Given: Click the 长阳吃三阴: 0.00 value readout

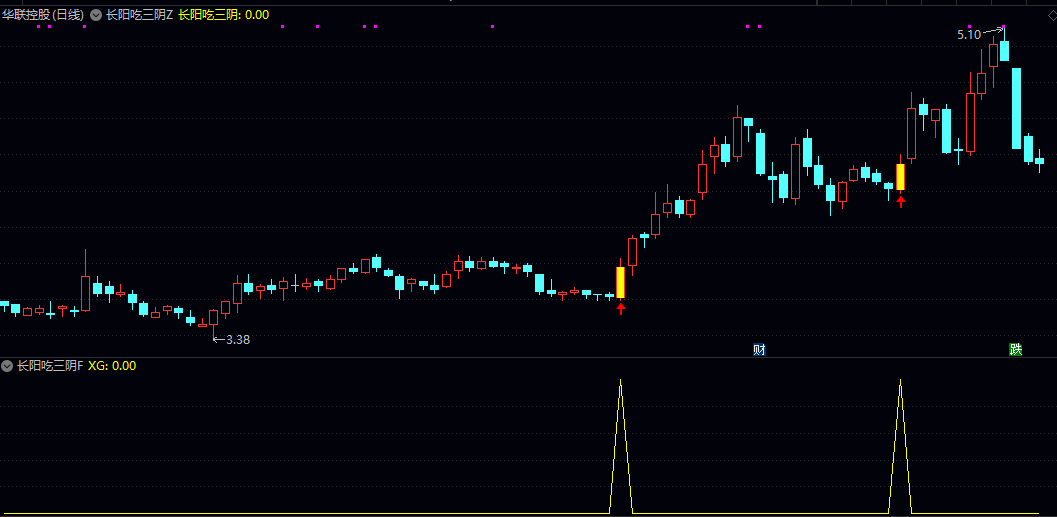Looking at the screenshot, I should (x=224, y=15).
